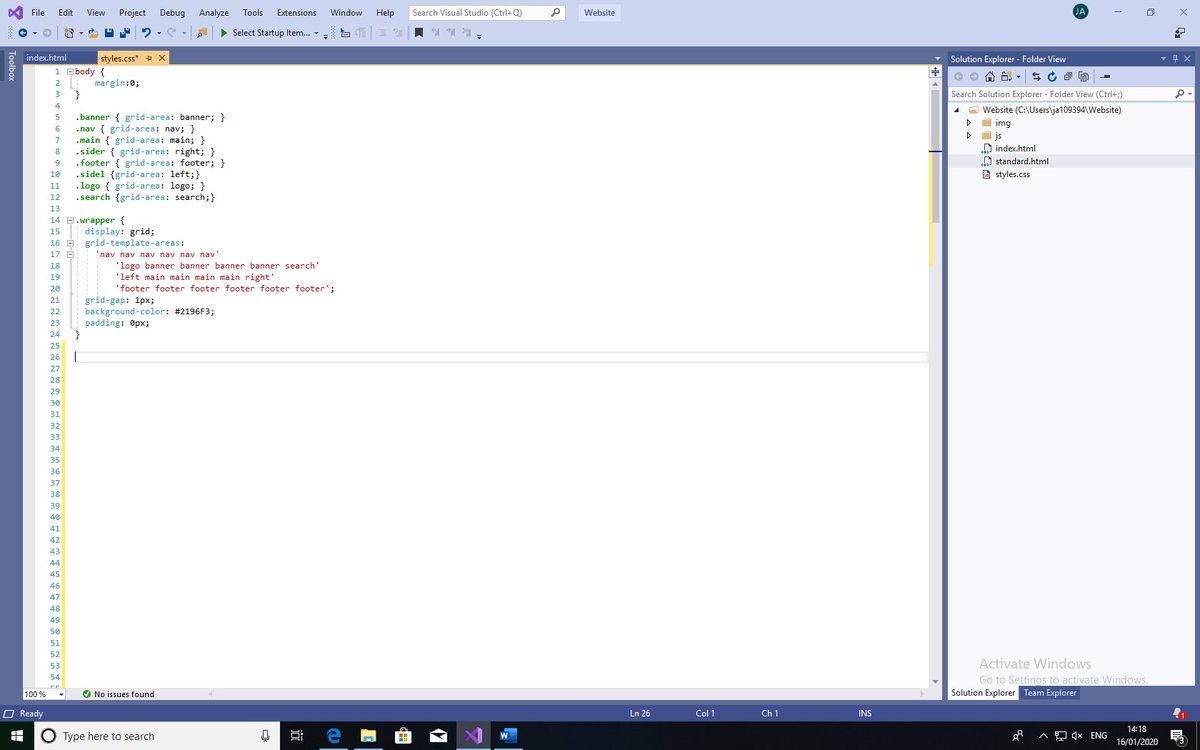Open the Debug menu
1200x750 pixels.
coord(172,13)
